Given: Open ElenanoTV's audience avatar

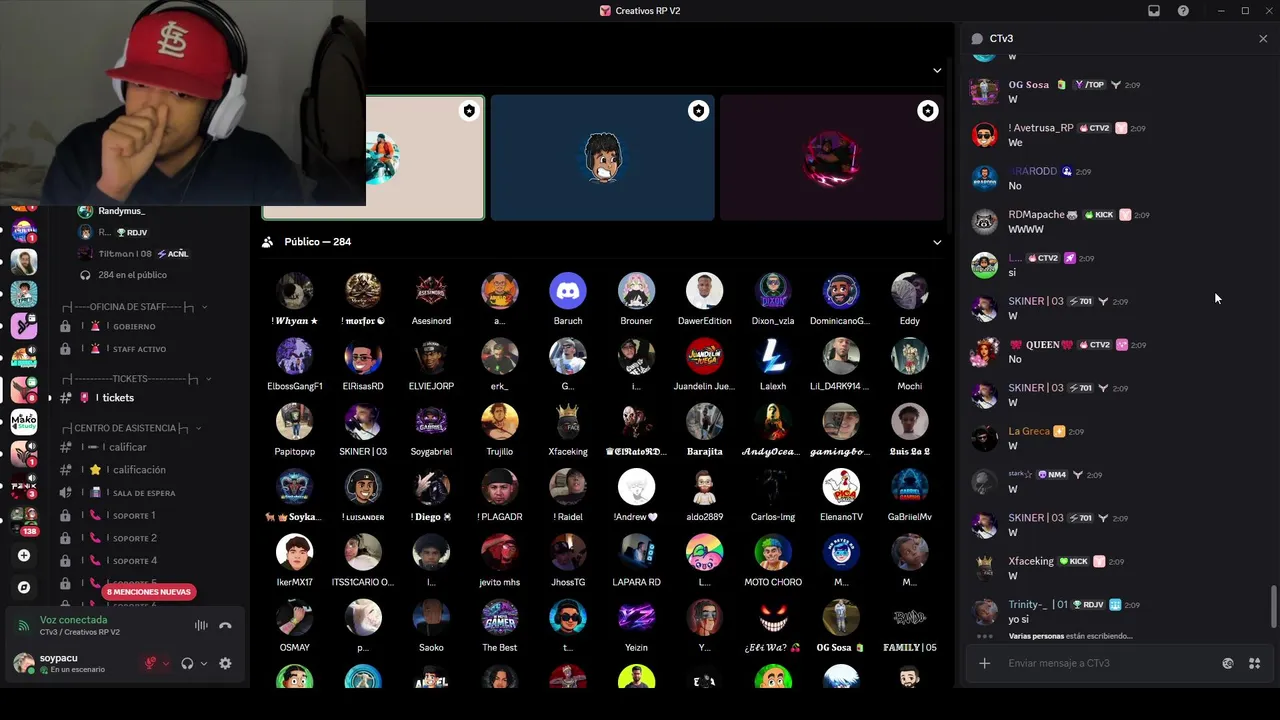Looking at the screenshot, I should [841, 487].
